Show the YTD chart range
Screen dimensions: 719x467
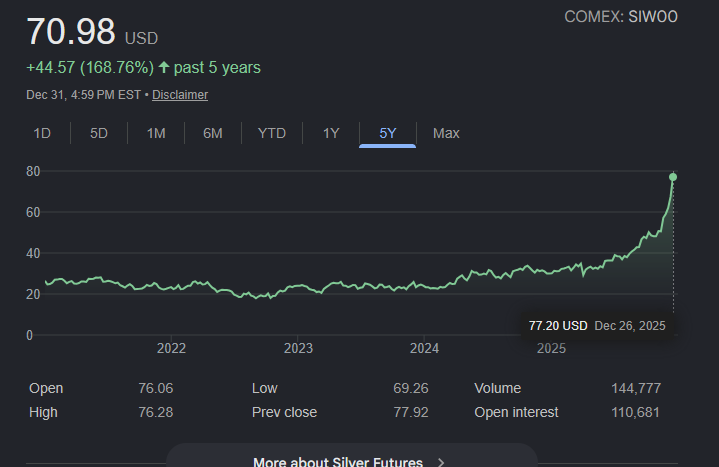[272, 133]
